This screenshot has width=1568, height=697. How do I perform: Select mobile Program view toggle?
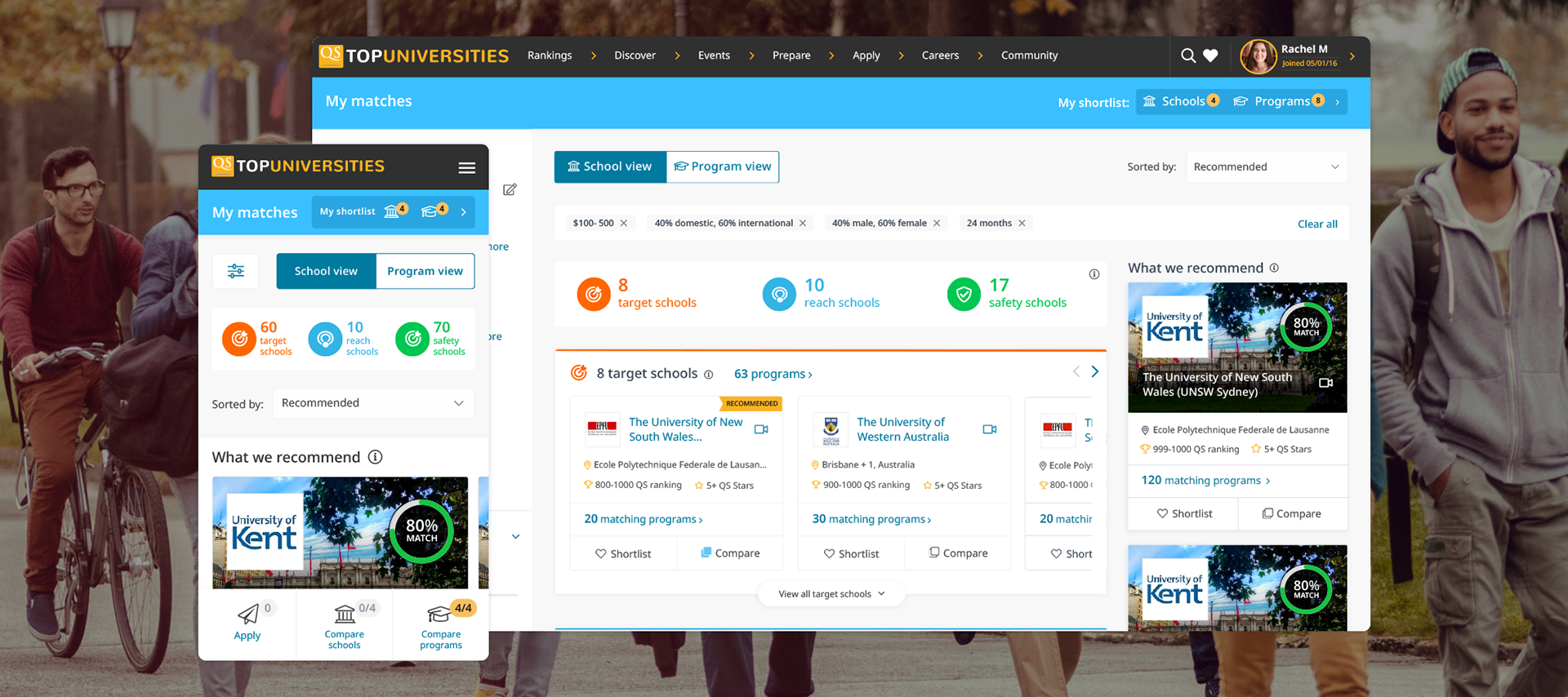click(x=425, y=271)
